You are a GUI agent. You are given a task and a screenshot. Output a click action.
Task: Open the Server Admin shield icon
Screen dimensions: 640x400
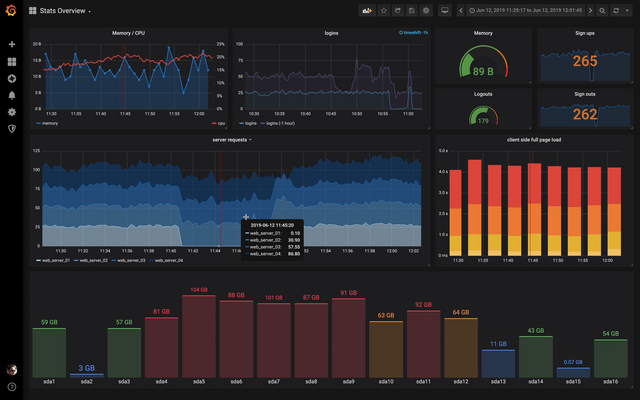pyautogui.click(x=12, y=129)
